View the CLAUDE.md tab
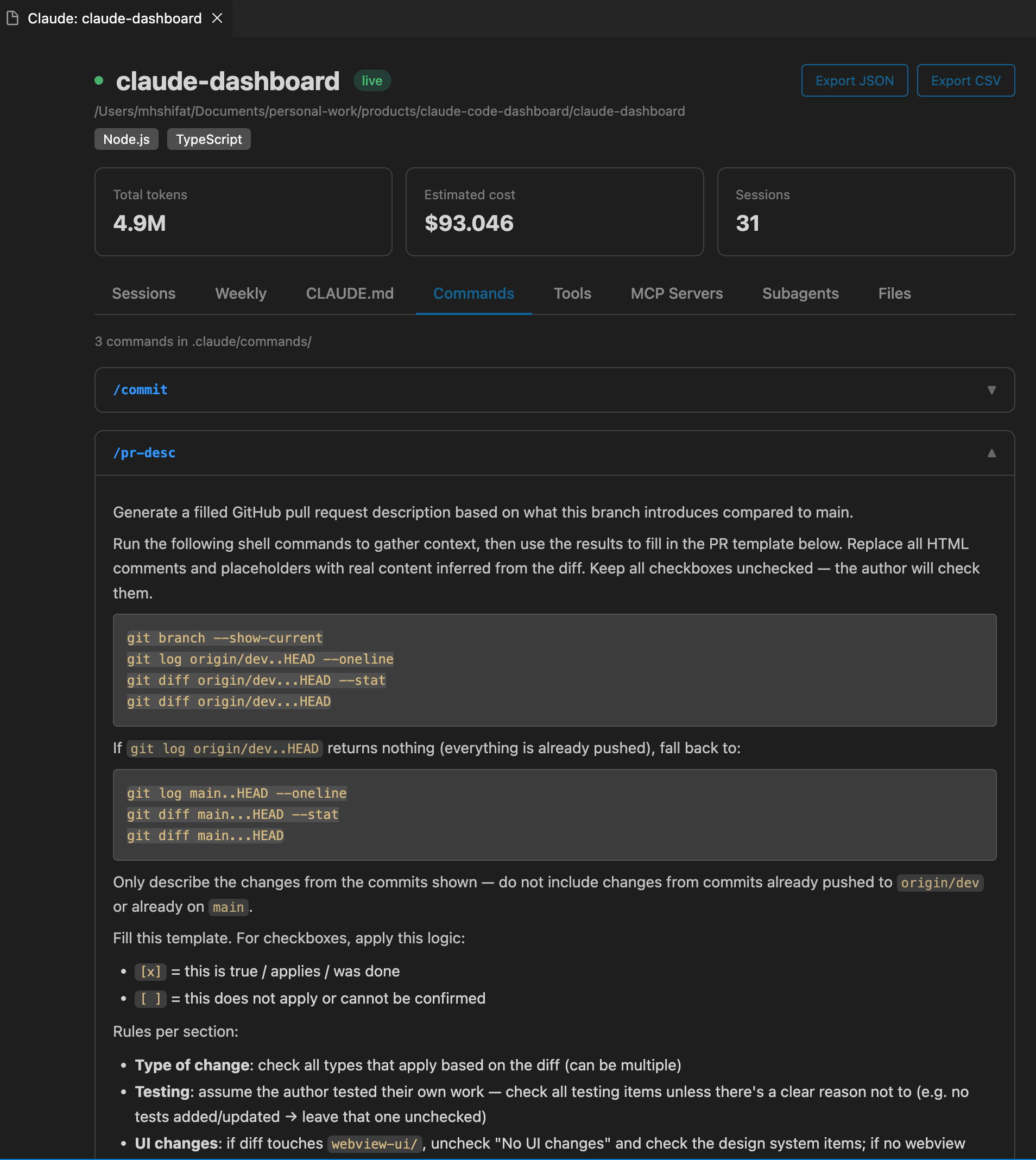Image resolution: width=1036 pixels, height=1160 pixels. [350, 294]
